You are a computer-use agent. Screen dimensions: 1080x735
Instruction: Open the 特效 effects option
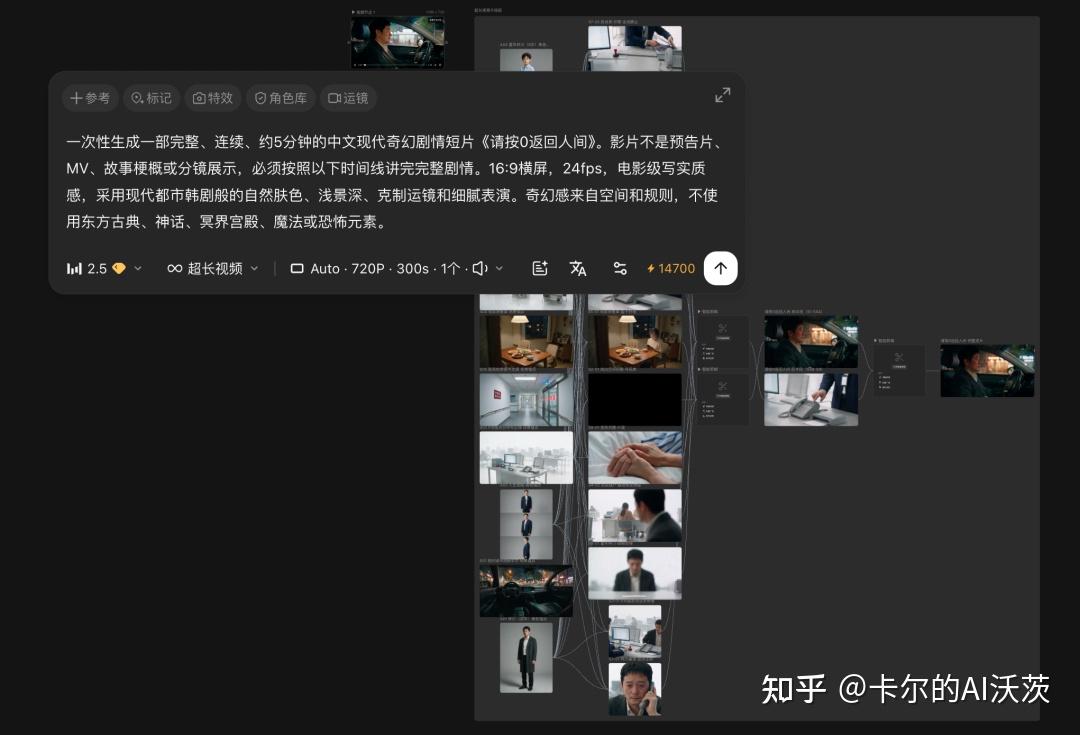pos(213,98)
